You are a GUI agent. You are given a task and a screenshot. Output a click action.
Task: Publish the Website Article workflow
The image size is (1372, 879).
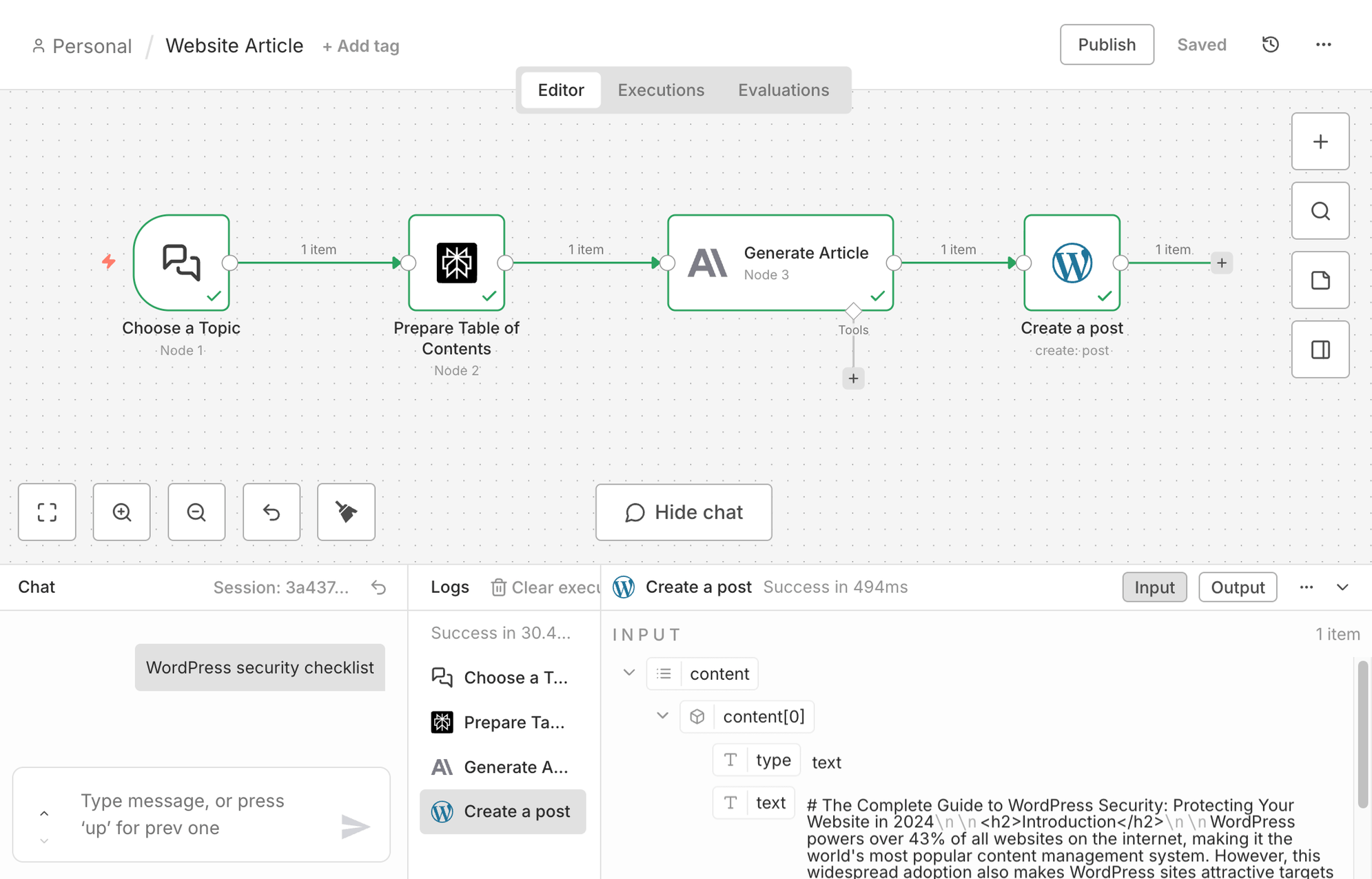1106,45
